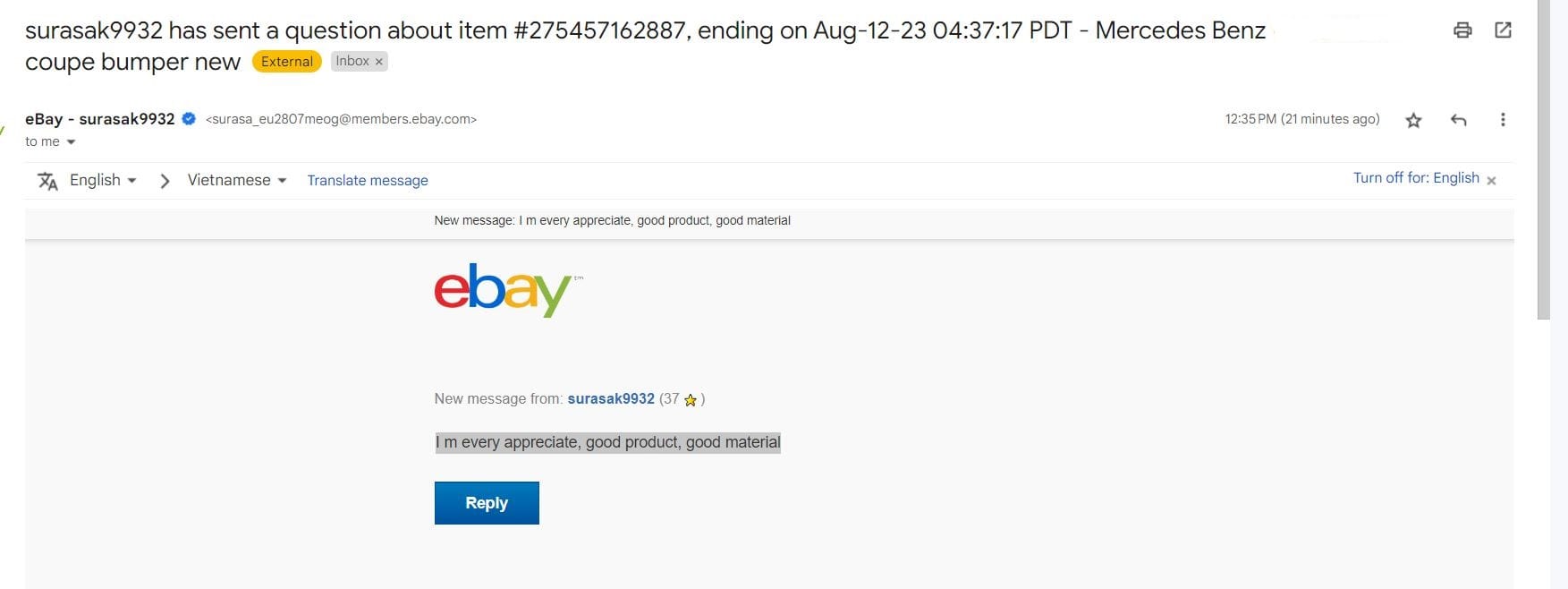Remove the Inbox label

coord(379,62)
